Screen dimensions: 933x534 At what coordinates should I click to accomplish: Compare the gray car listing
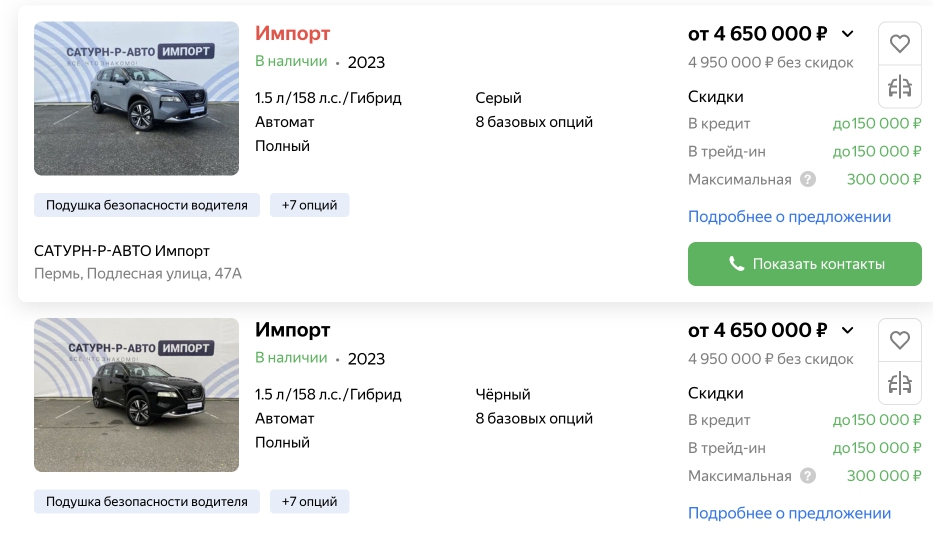pos(900,87)
